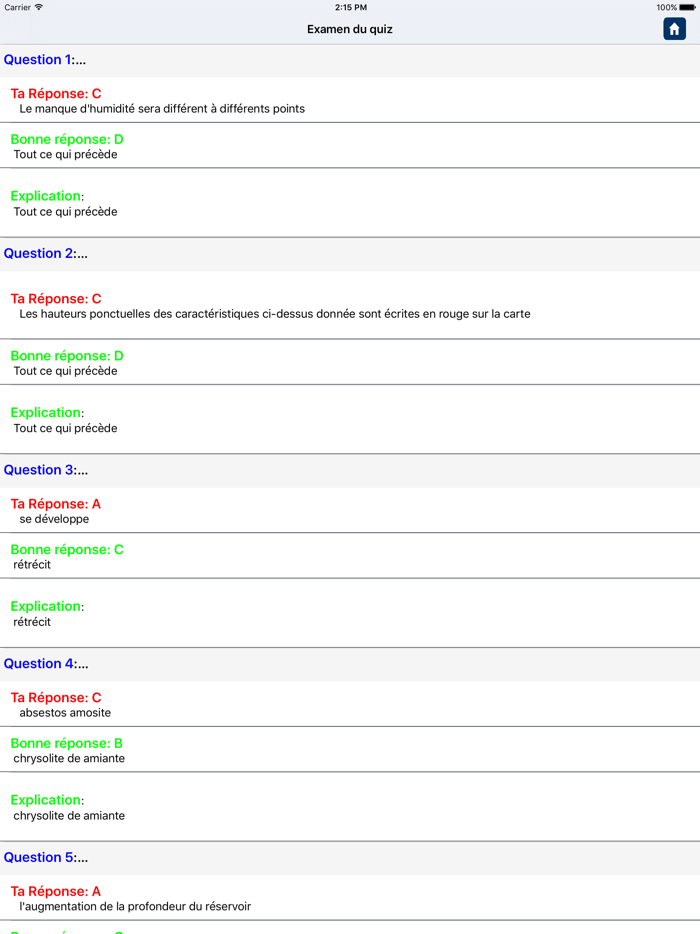700x934 pixels.
Task: Select 'Explication' label under Question 4
Action: coord(47,800)
